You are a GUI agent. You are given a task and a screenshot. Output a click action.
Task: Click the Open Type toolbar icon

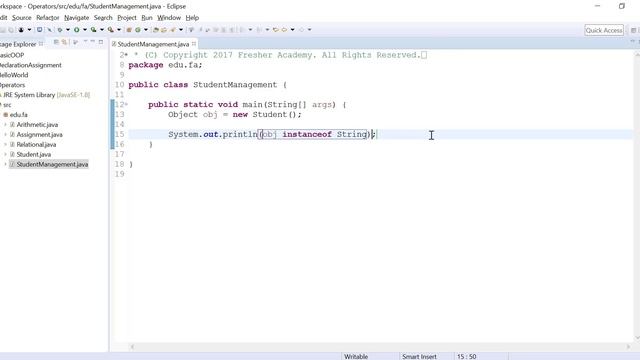(155, 30)
